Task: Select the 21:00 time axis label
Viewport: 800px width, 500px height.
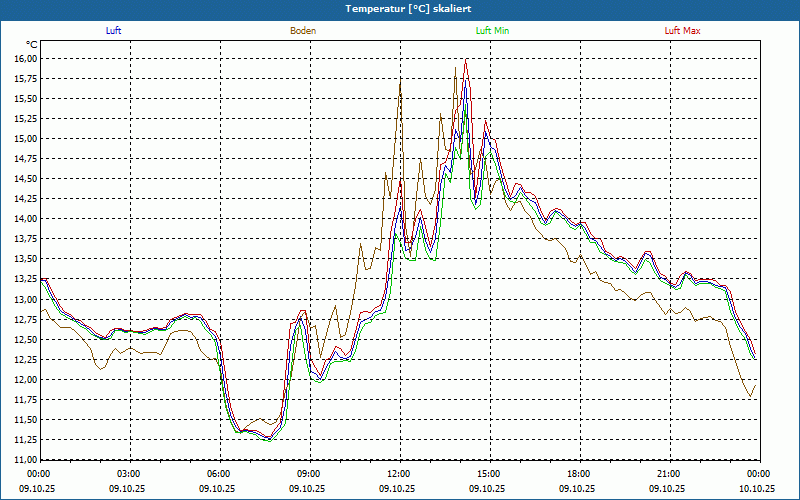Action: tap(669, 474)
